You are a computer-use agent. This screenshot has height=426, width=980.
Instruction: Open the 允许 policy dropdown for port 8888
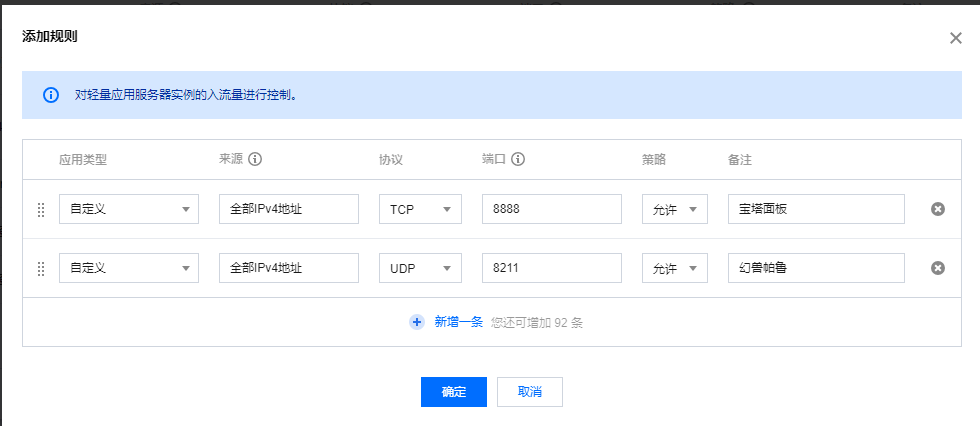pos(675,209)
